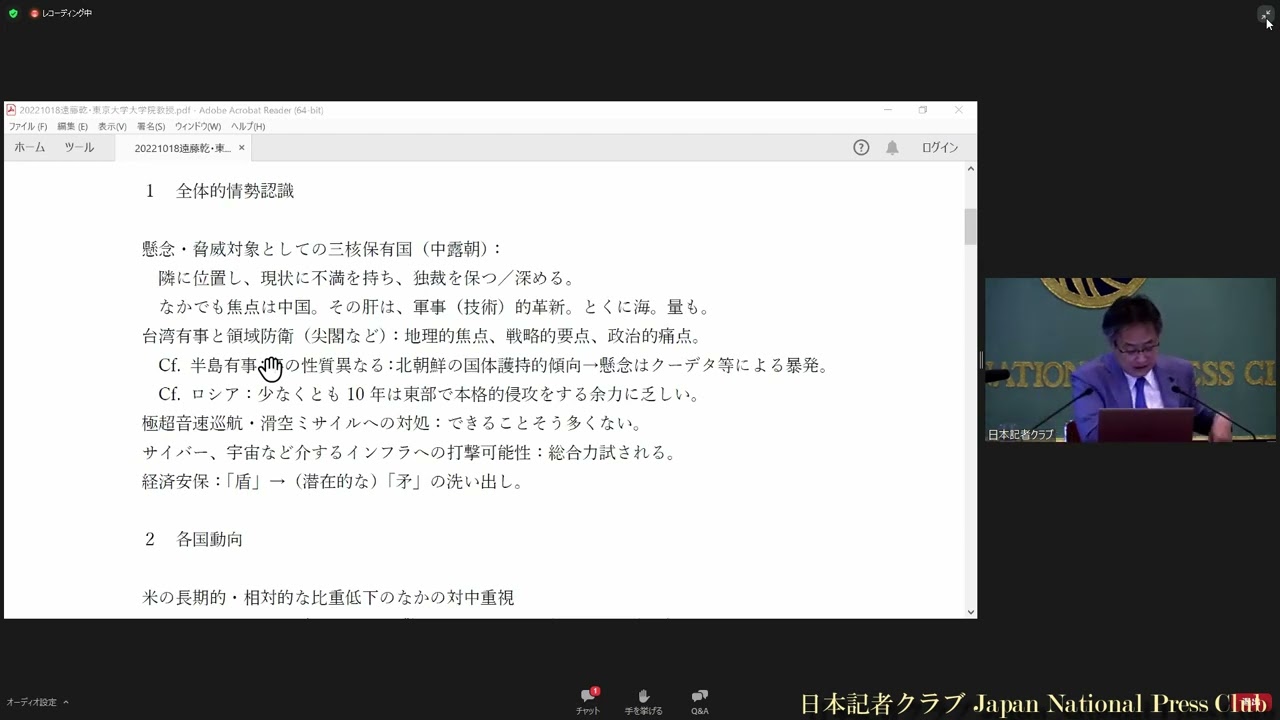This screenshot has height=720, width=1280.
Task: Click the 手を挙げる raise hand icon
Action: point(644,702)
